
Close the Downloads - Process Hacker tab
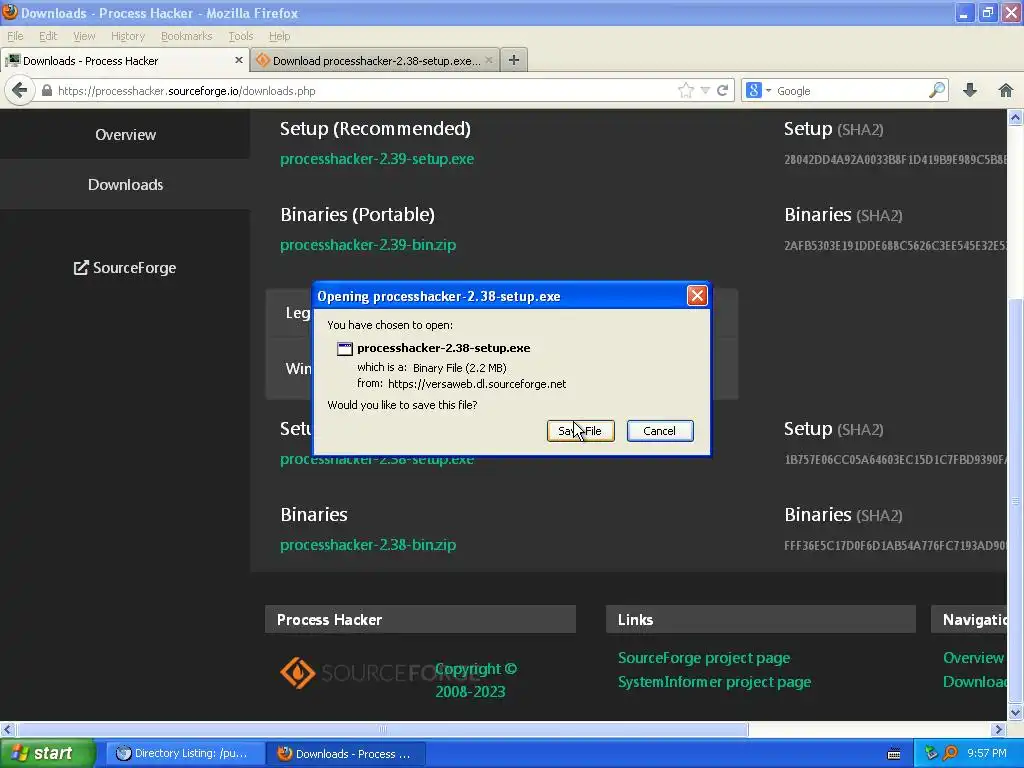point(239,60)
